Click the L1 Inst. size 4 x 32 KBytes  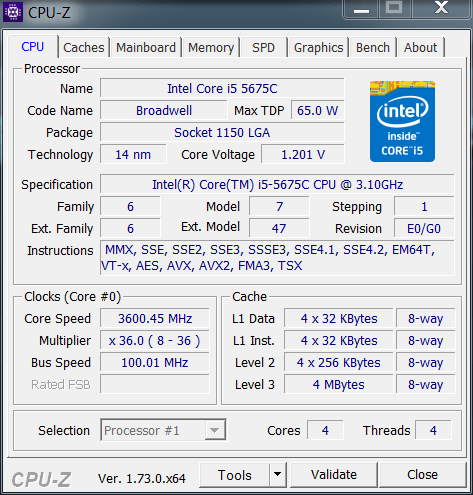point(339,340)
